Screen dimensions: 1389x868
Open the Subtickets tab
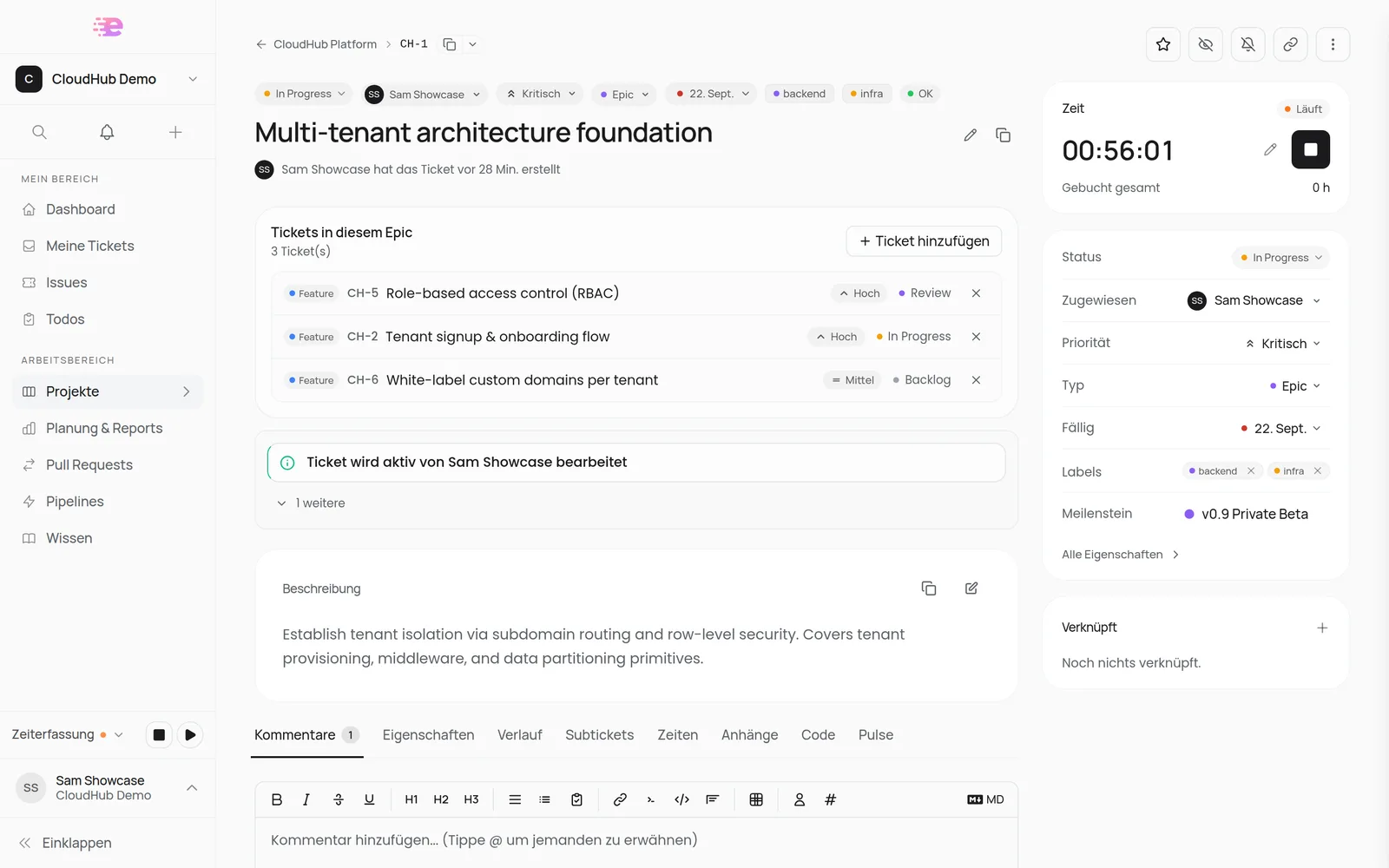(600, 735)
